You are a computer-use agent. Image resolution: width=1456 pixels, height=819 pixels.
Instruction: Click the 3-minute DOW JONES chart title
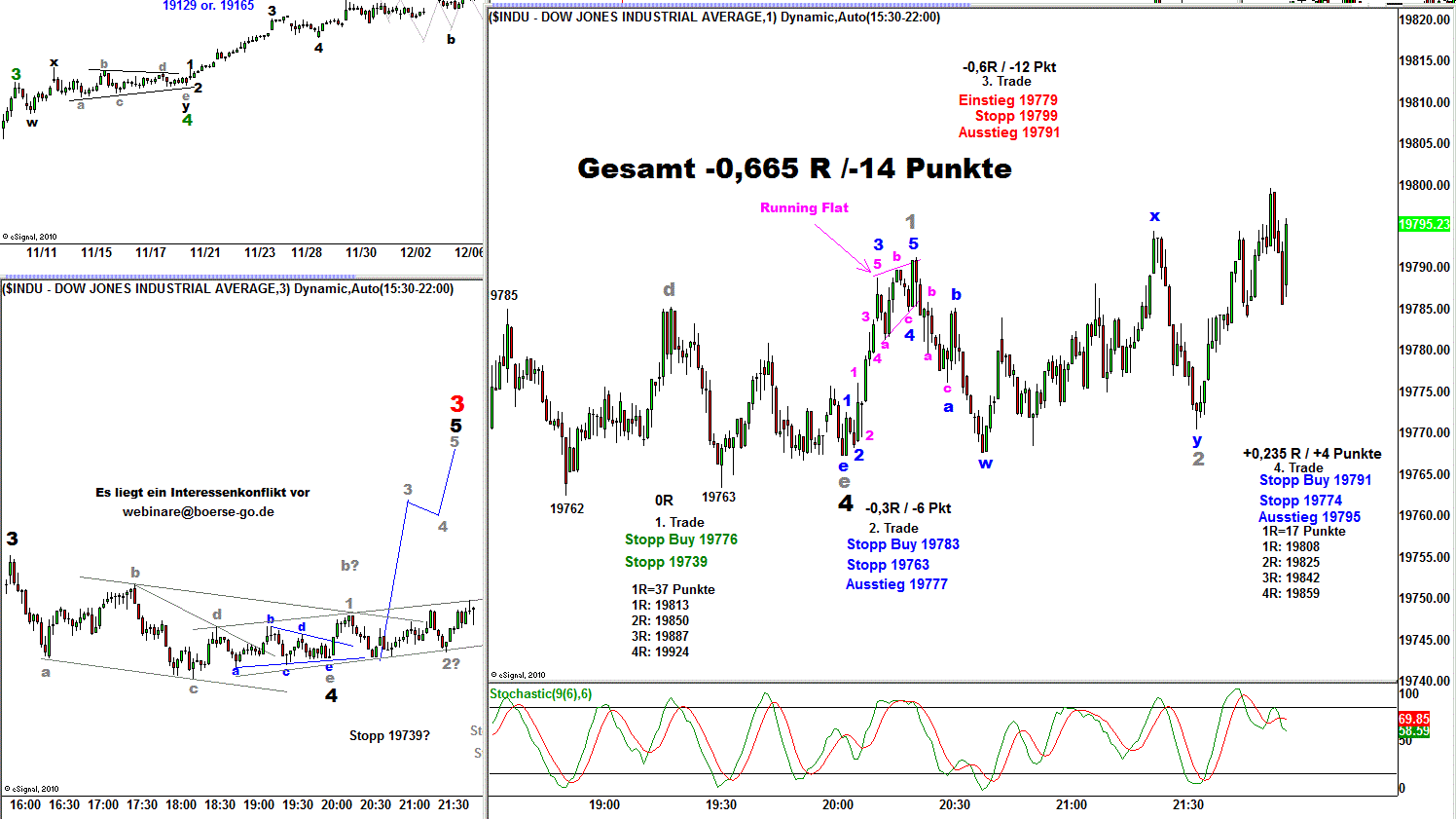pyautogui.click(x=228, y=288)
